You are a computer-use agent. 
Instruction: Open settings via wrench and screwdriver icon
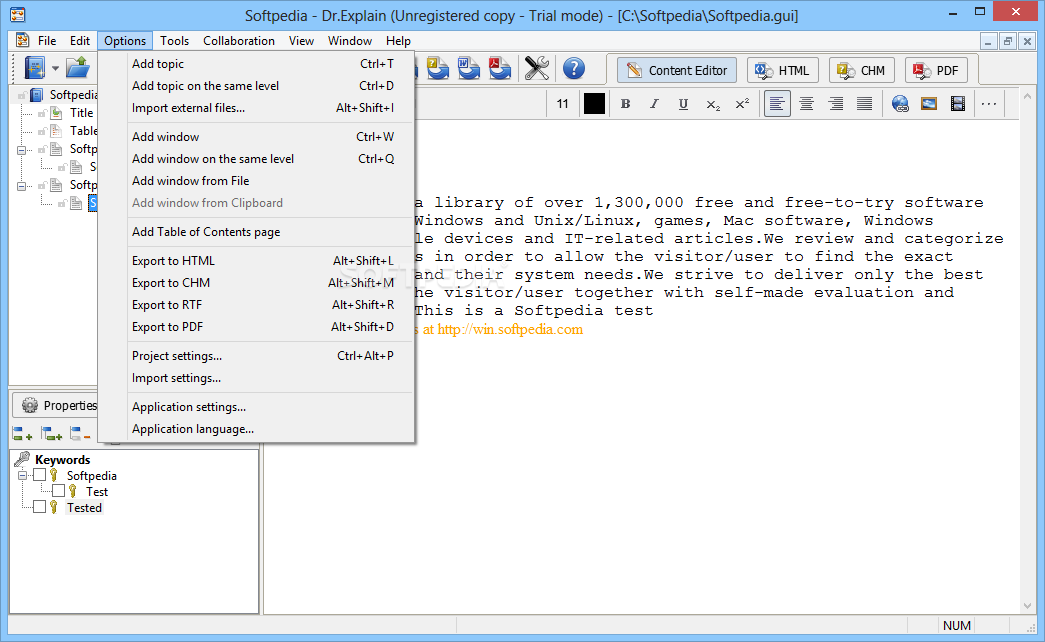click(536, 68)
